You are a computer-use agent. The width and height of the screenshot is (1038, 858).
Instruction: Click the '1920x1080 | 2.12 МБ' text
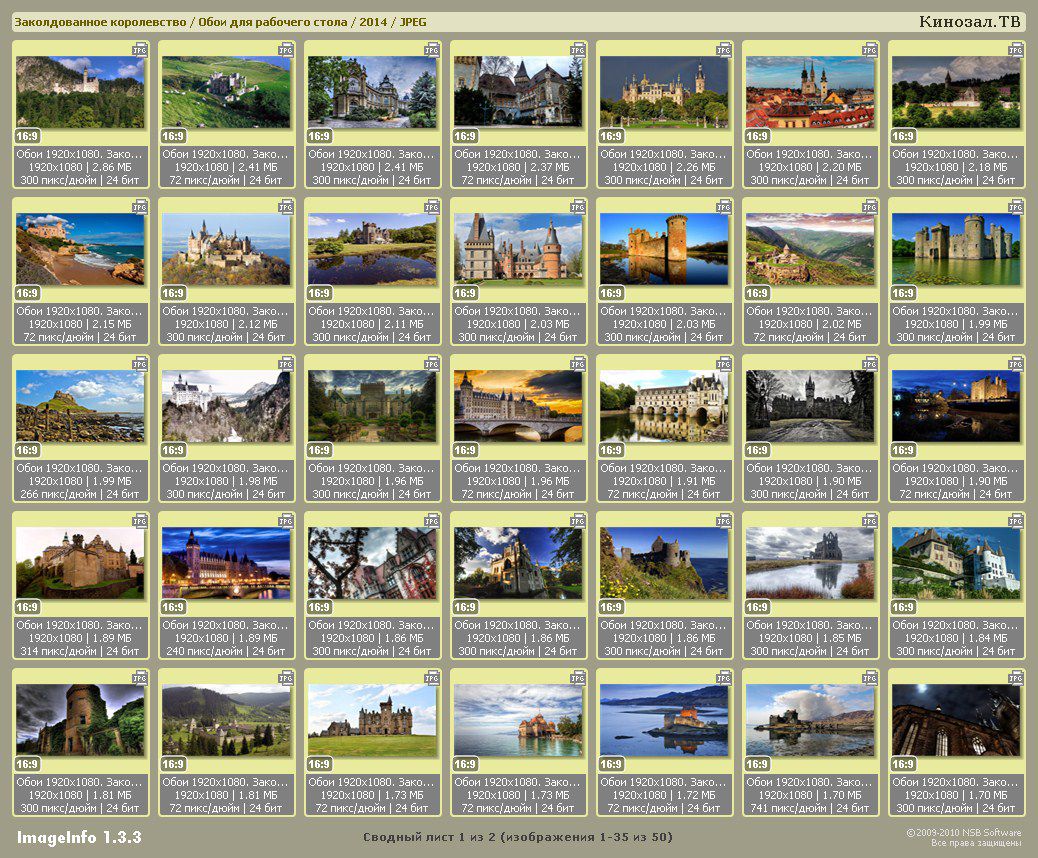point(226,324)
